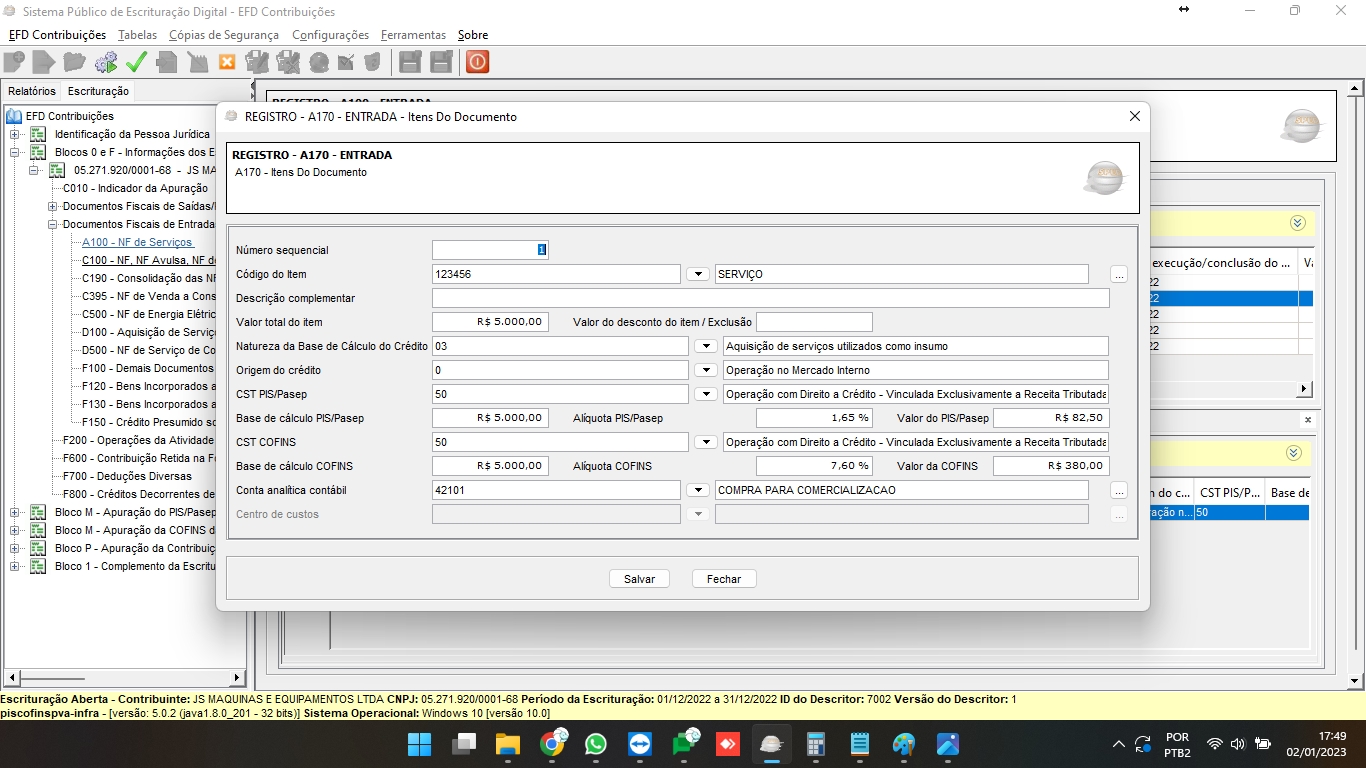Image resolution: width=1366 pixels, height=768 pixels.
Task: Expand Bloco P tree node
Action: click(x=14, y=548)
